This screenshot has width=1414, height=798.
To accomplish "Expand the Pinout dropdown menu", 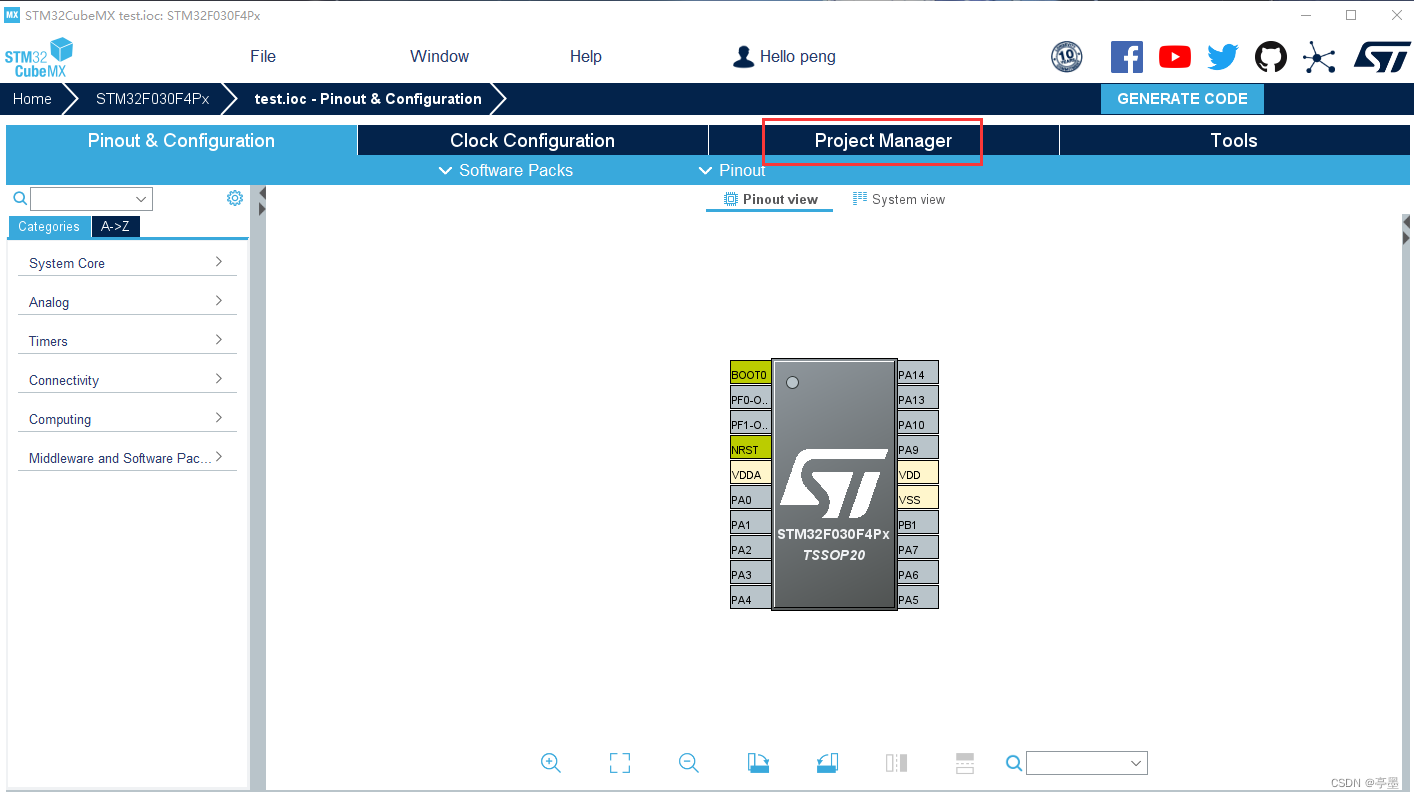I will pyautogui.click(x=732, y=171).
